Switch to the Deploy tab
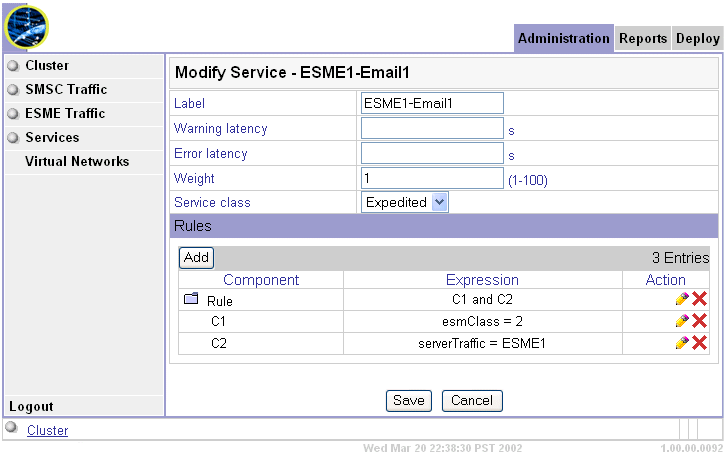 tap(697, 39)
